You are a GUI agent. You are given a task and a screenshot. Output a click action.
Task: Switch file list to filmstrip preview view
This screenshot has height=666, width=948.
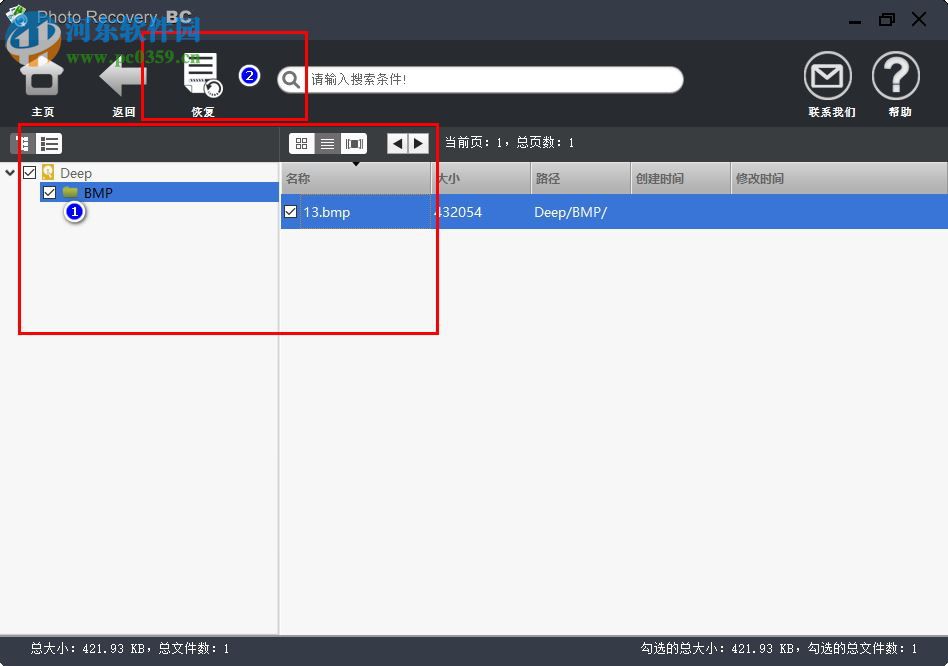(x=353, y=143)
